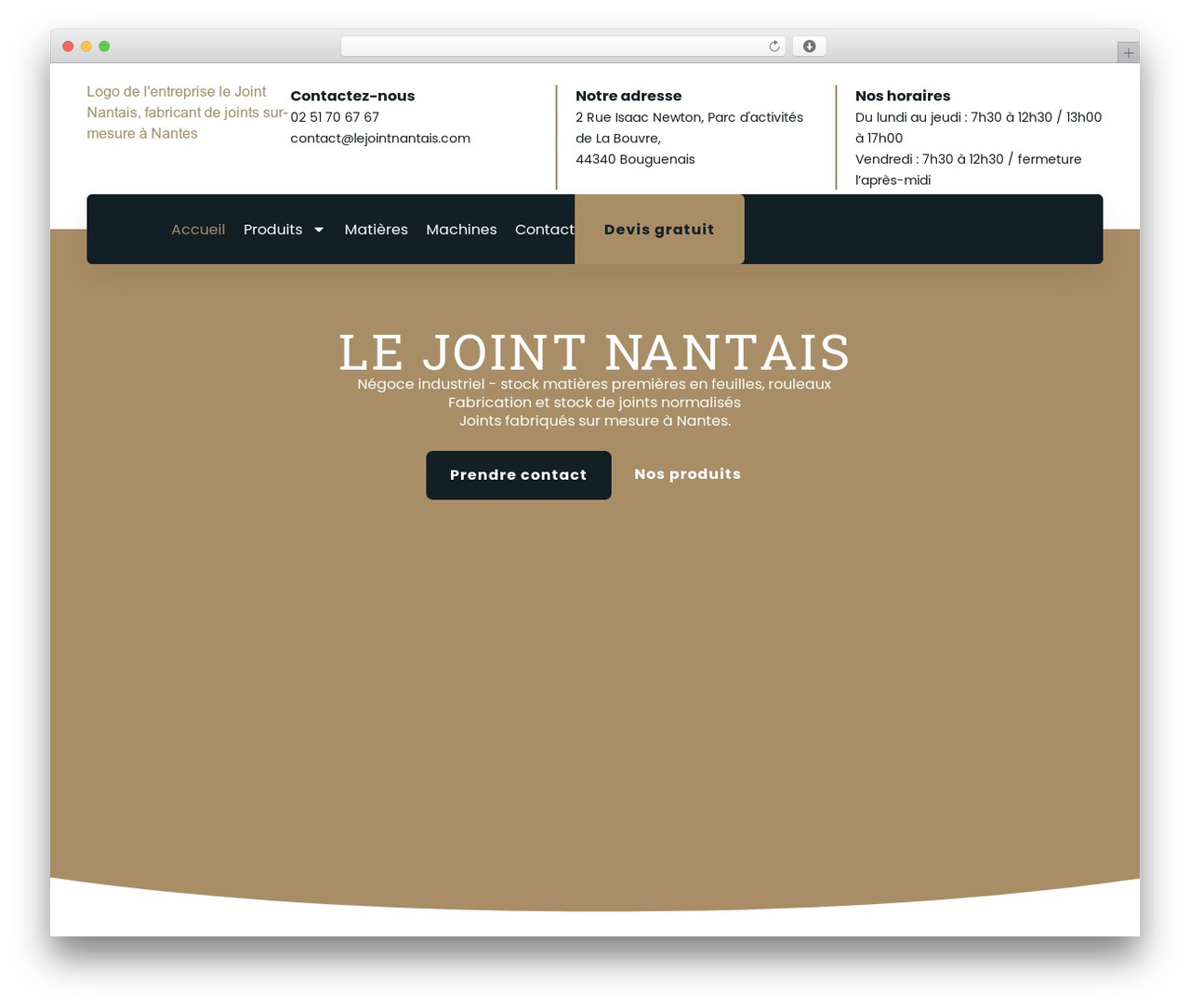The height and width of the screenshot is (1008, 1190).
Task: Select the Notre adresse heading
Action: 628,96
